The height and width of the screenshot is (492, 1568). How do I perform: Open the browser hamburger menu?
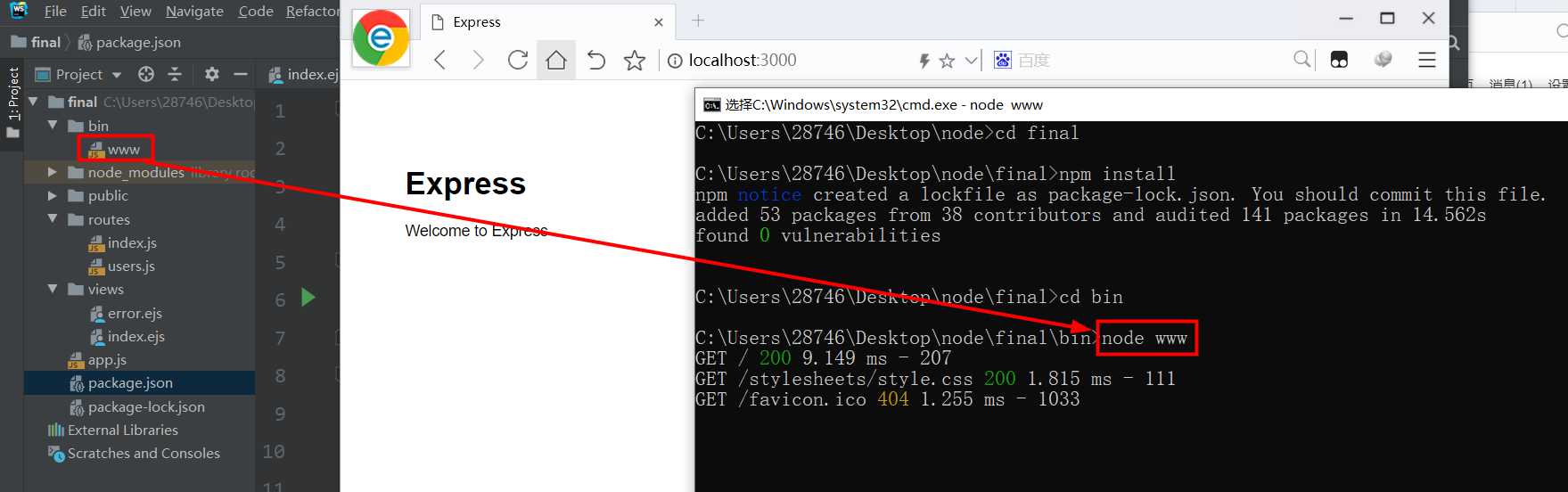(1427, 60)
